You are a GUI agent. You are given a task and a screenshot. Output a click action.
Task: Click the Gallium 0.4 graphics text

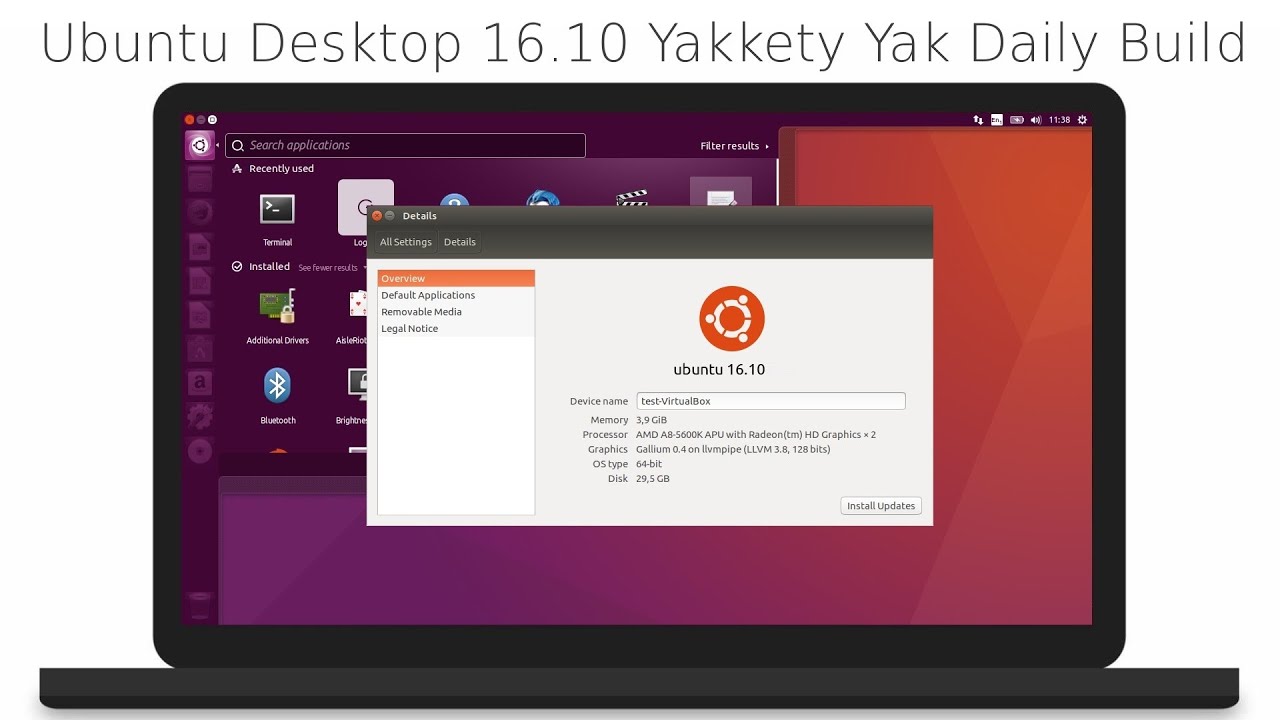(733, 450)
